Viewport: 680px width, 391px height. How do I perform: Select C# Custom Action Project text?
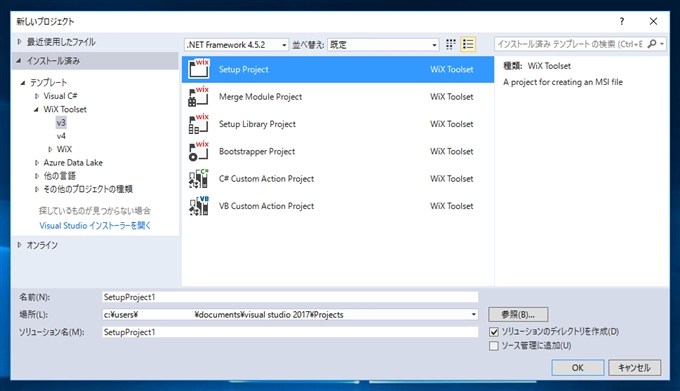pos(266,179)
